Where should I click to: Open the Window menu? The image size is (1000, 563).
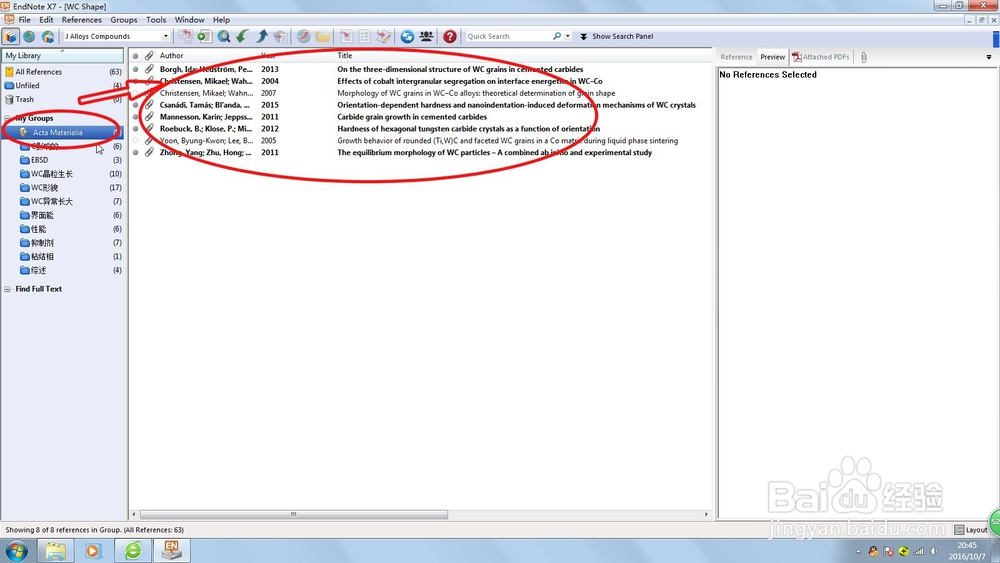click(189, 20)
